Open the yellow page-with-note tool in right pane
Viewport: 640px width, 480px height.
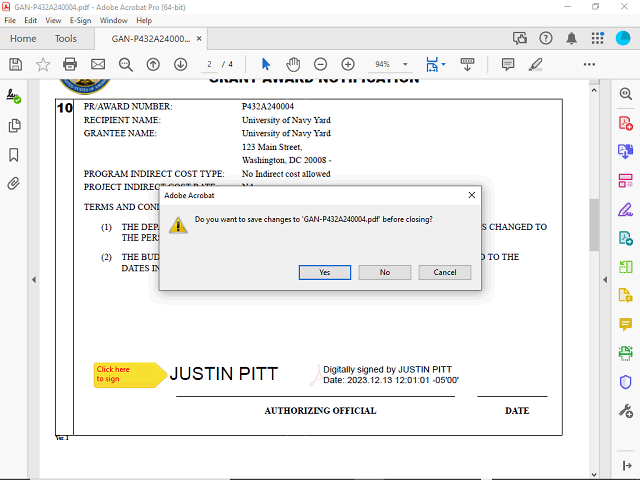tap(626, 295)
